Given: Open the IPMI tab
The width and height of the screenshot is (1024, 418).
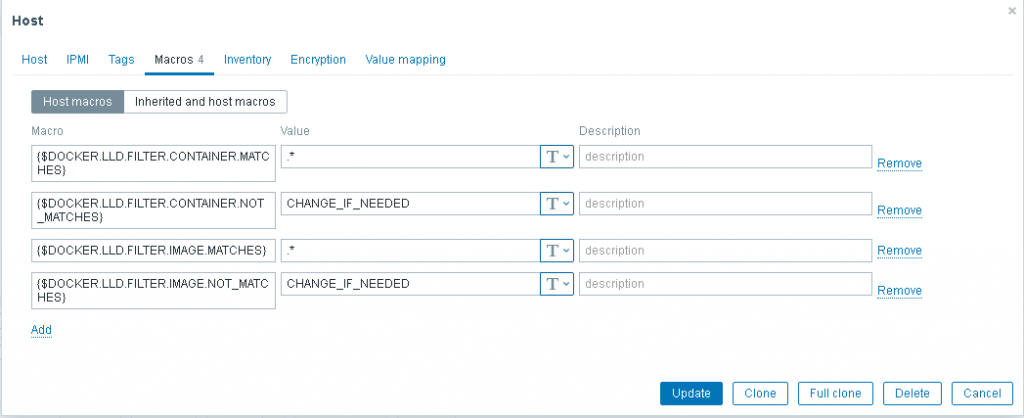Looking at the screenshot, I should click(x=78, y=59).
